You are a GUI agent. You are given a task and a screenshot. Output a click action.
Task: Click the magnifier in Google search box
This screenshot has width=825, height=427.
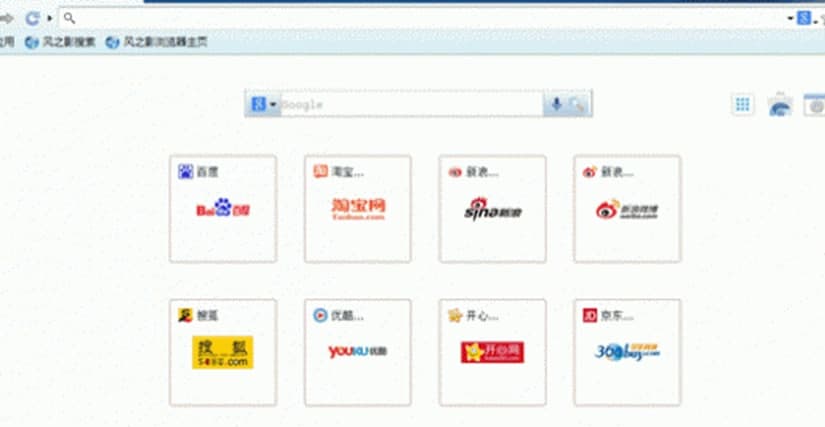click(577, 104)
